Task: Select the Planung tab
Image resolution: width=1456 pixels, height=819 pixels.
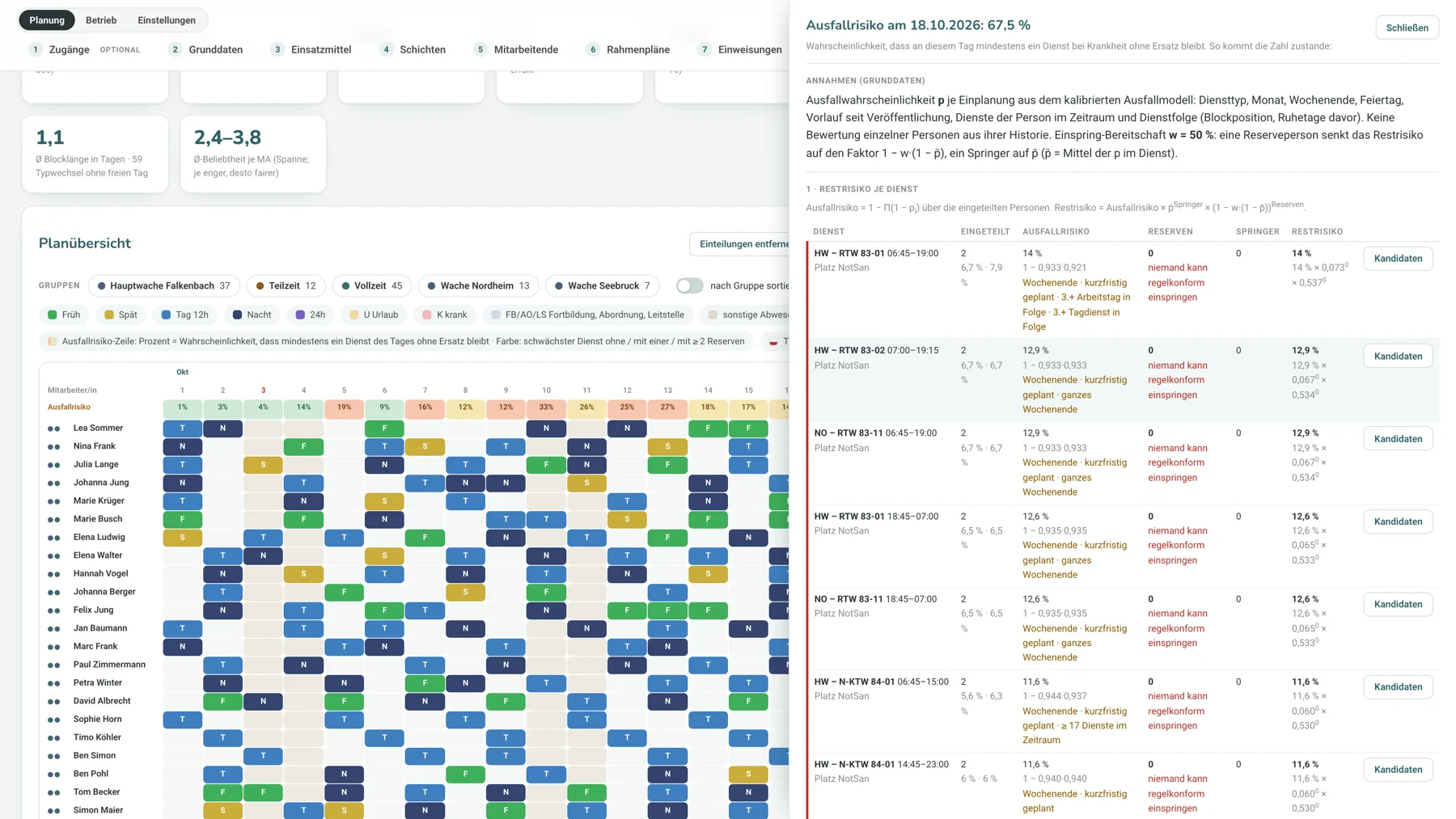Action: [x=47, y=20]
